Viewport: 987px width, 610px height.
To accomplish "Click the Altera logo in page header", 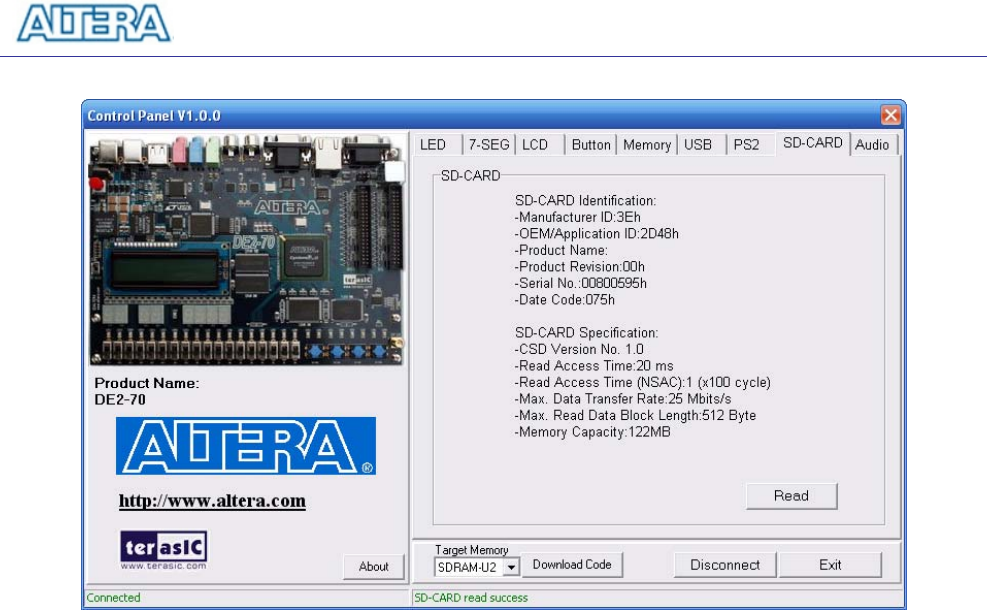I will (94, 23).
